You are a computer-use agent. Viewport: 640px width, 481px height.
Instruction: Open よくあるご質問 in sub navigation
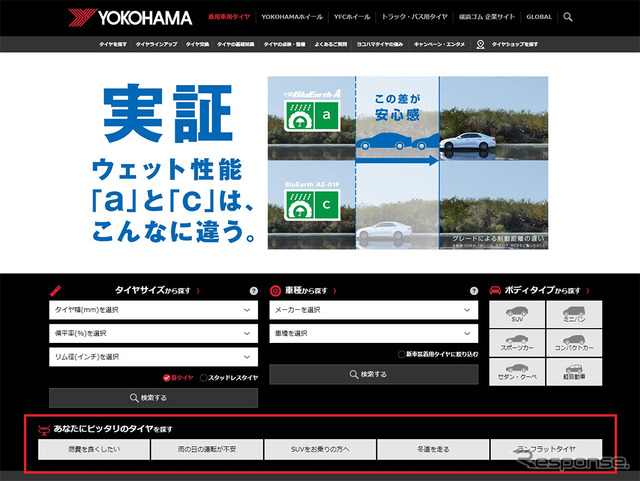331,44
